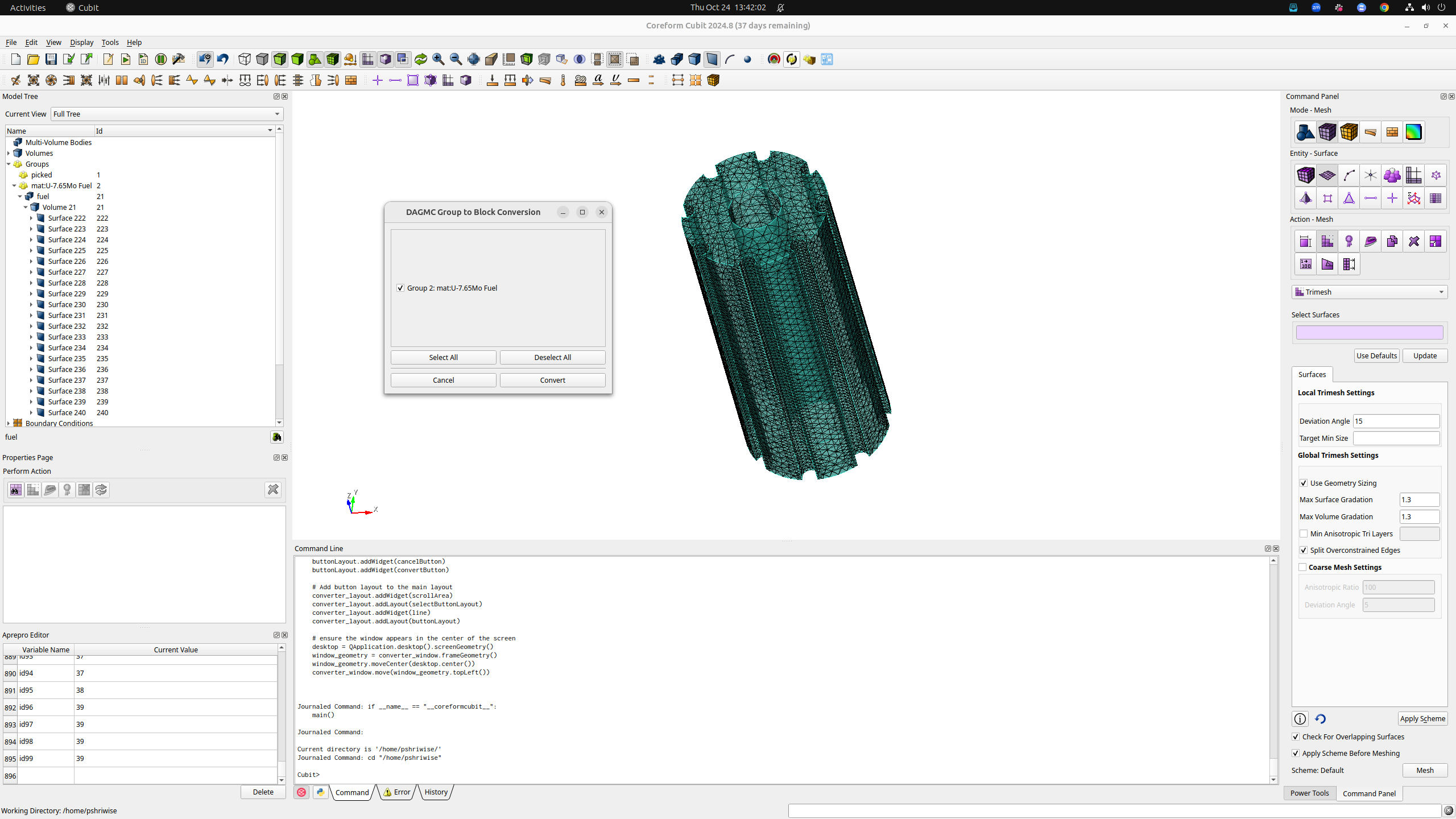This screenshot has height=819, width=1456.
Task: Click the binoculars find icon beside fuel
Action: (276, 437)
